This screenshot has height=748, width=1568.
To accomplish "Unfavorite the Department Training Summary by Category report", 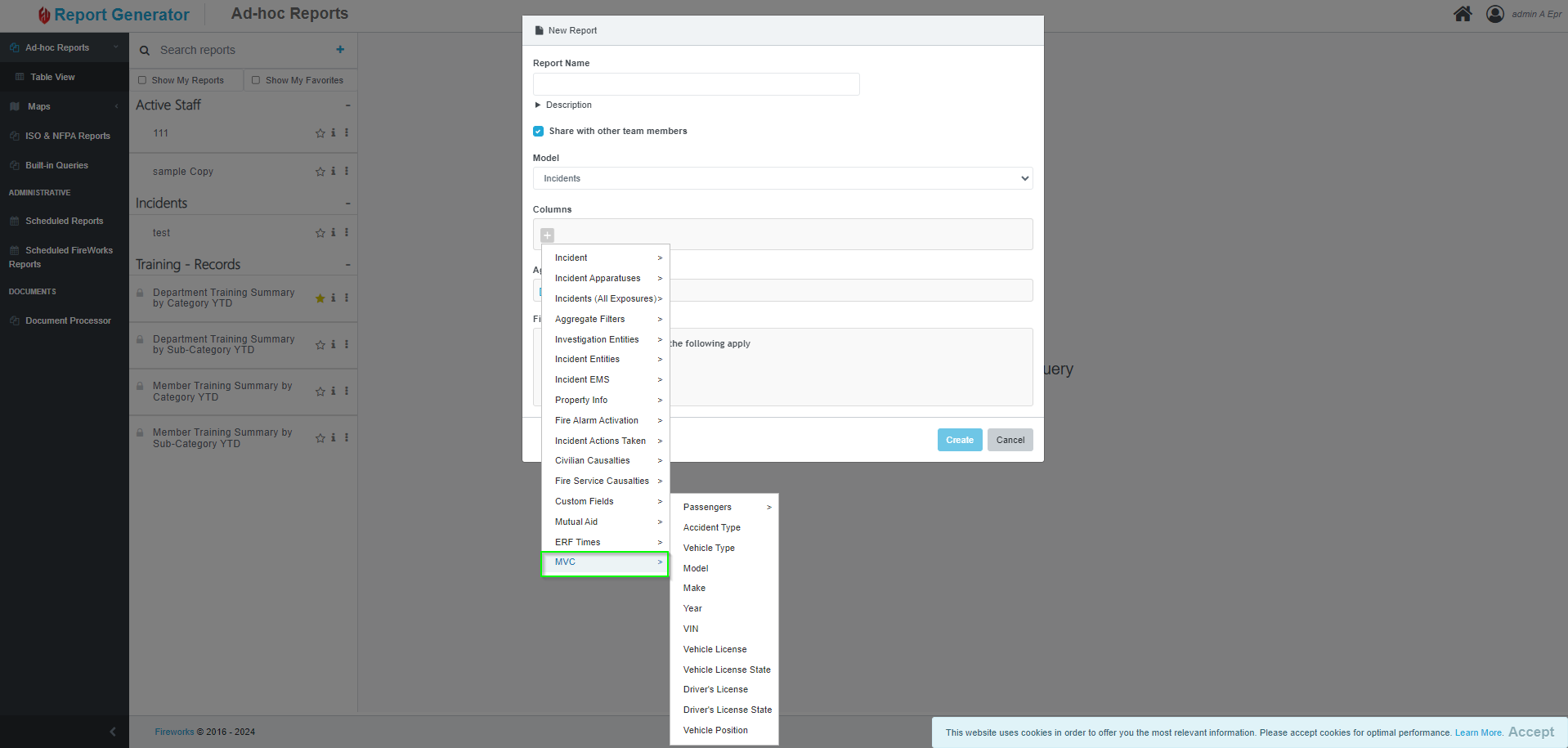I will pyautogui.click(x=320, y=298).
